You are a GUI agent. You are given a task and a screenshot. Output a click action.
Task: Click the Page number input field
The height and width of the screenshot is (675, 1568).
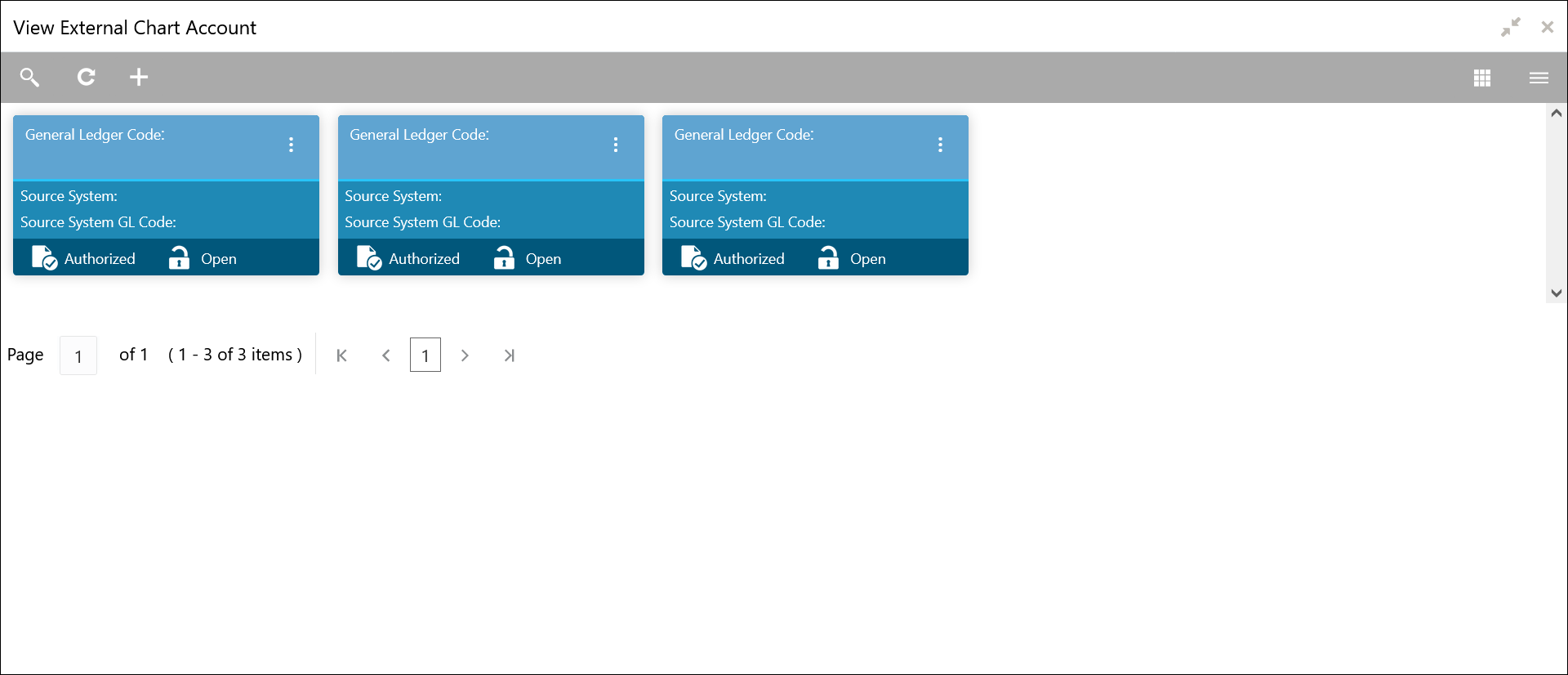pos(78,355)
